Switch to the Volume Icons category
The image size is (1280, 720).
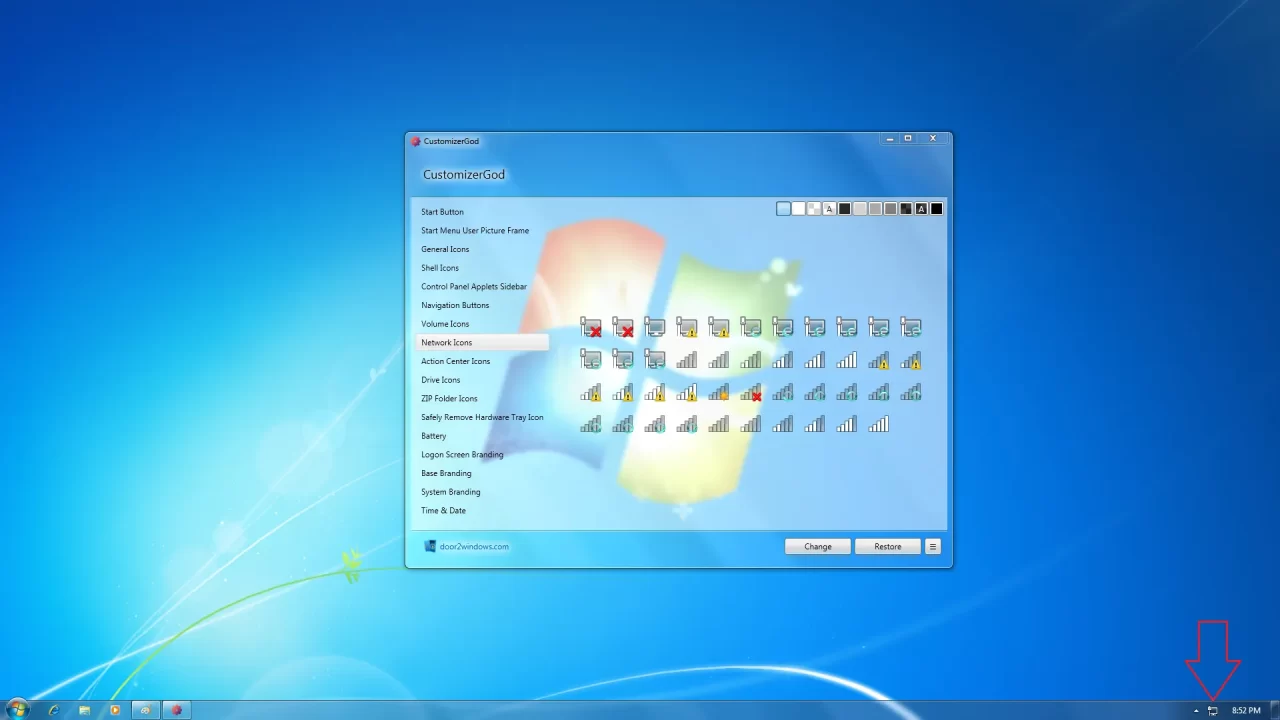pos(445,323)
